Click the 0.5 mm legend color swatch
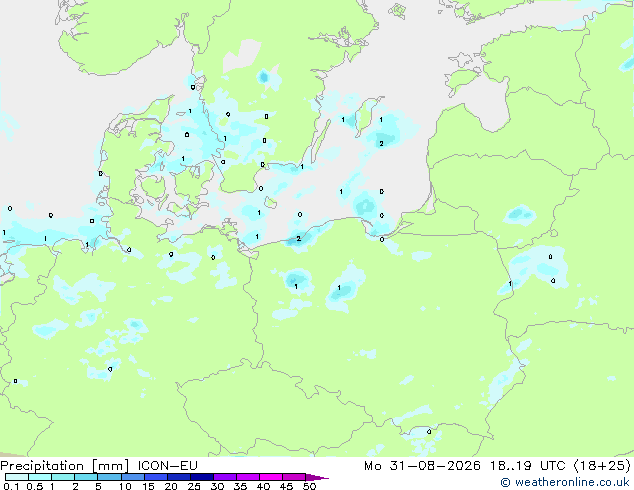Viewport: 634px width, 490px height. coord(40,477)
